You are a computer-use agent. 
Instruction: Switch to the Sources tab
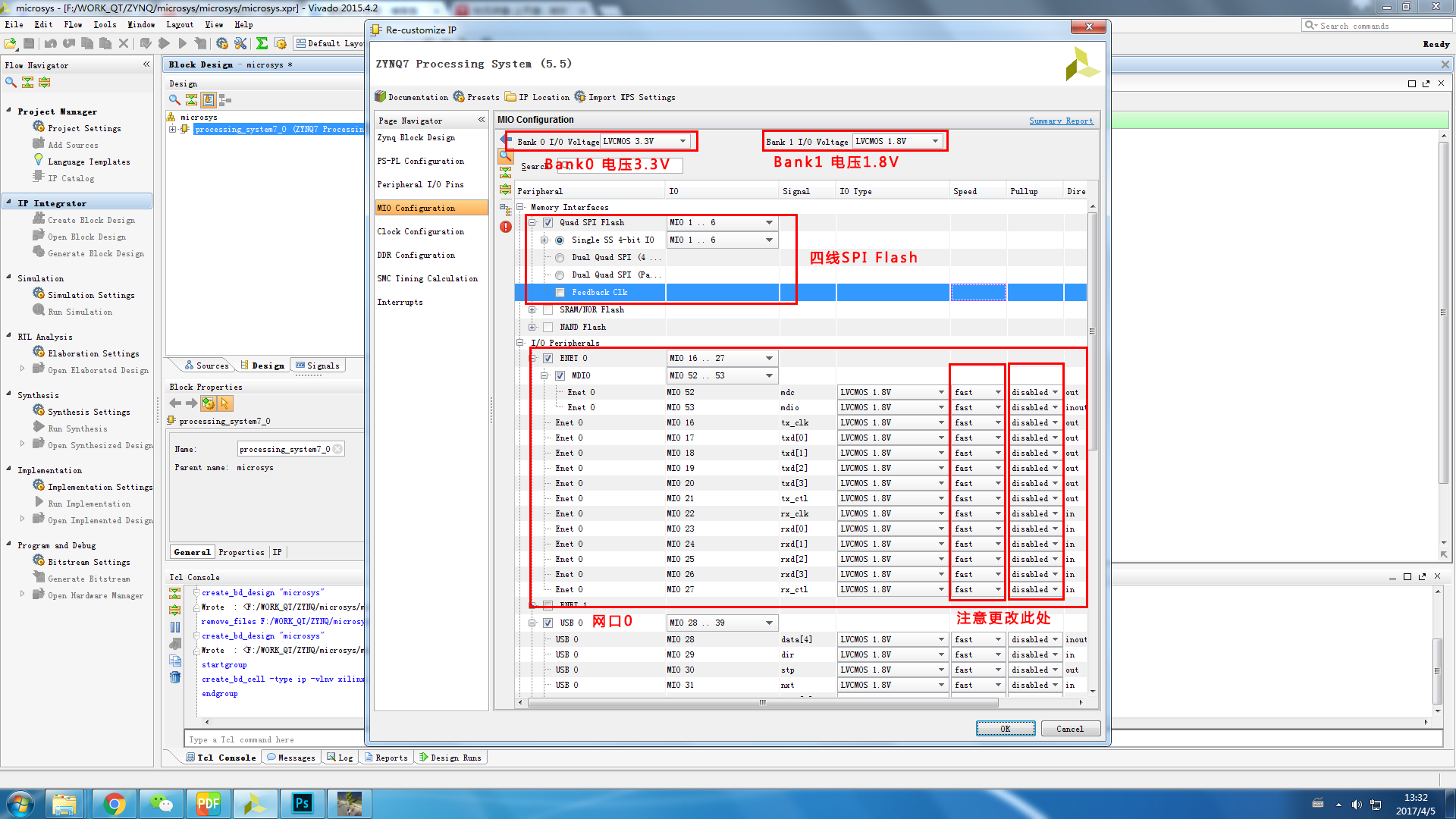click(x=206, y=366)
